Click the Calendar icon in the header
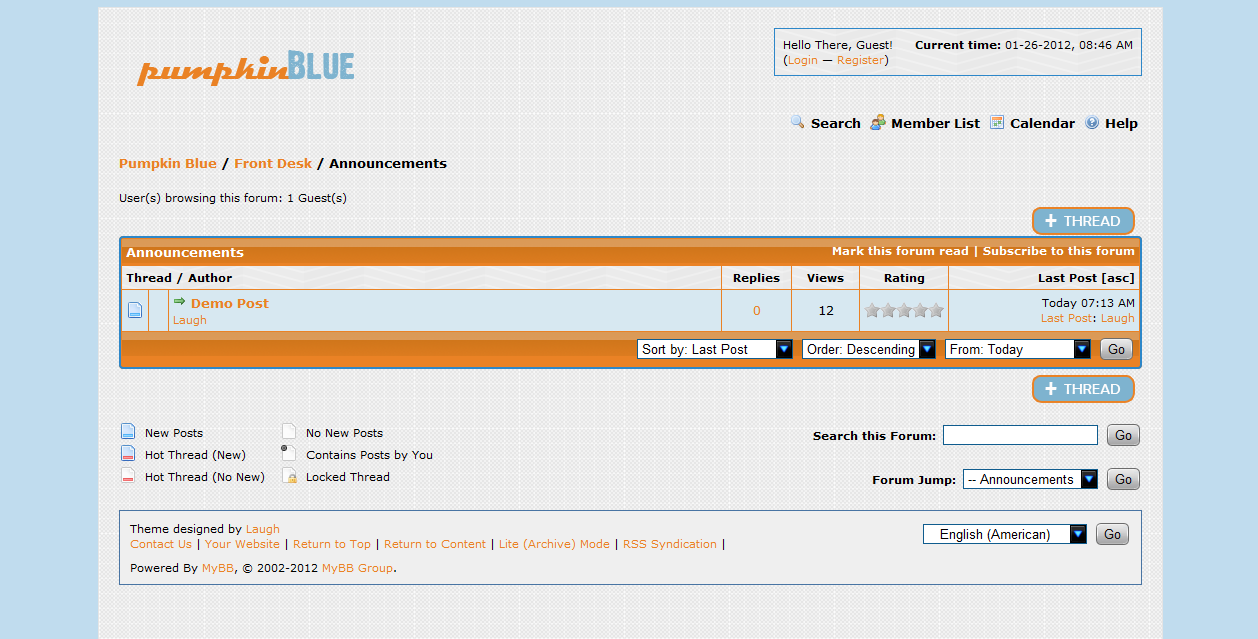 pyautogui.click(x=997, y=122)
